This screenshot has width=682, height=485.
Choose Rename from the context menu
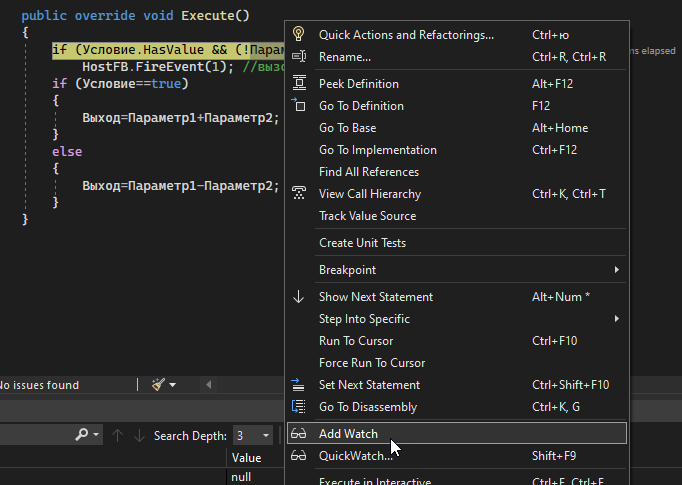coord(457,57)
